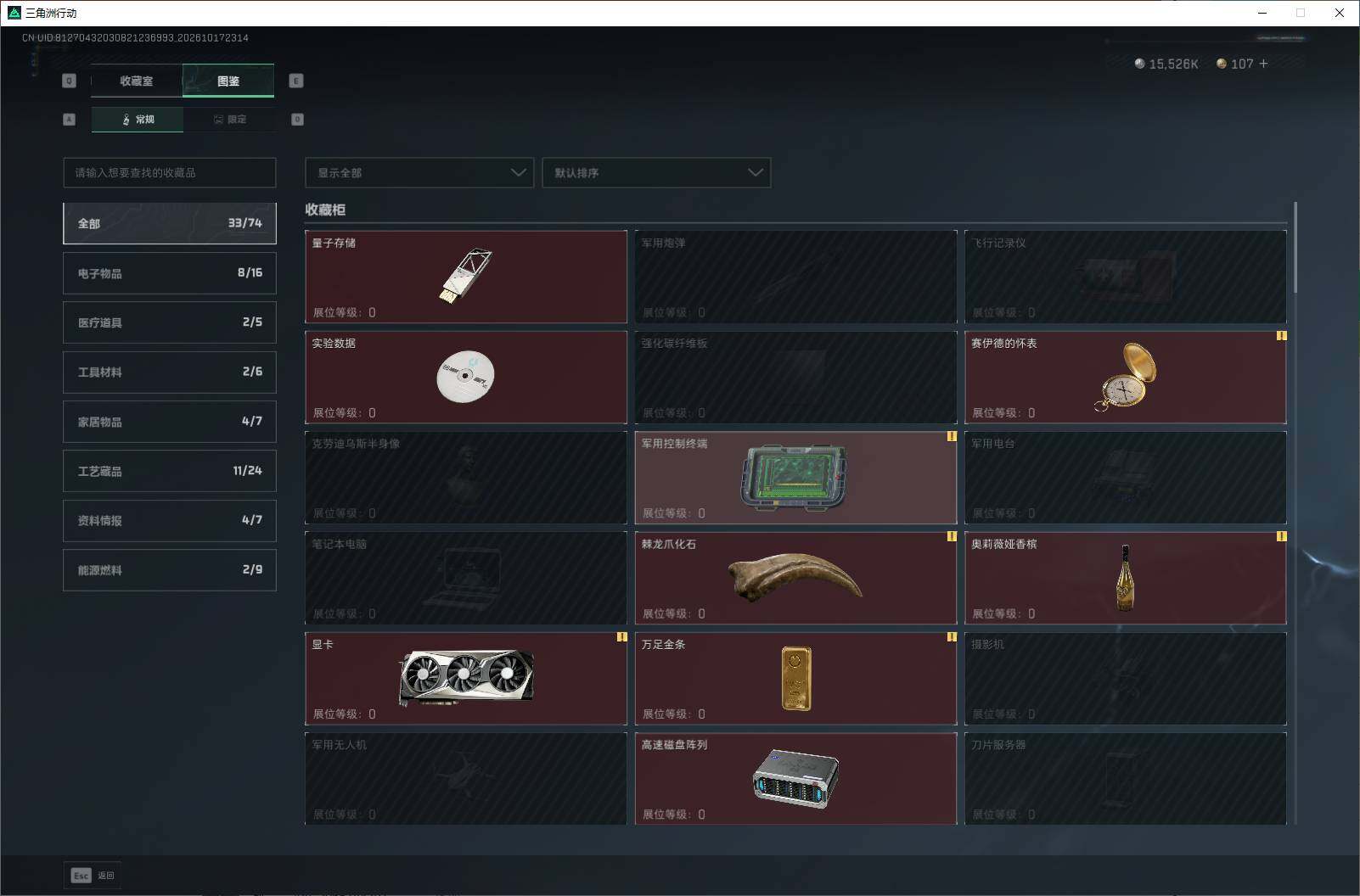Viewport: 1360px width, 896px height.
Task: Click the yellow alert badge on 赛伊德的怀表
Action: pyautogui.click(x=1281, y=336)
